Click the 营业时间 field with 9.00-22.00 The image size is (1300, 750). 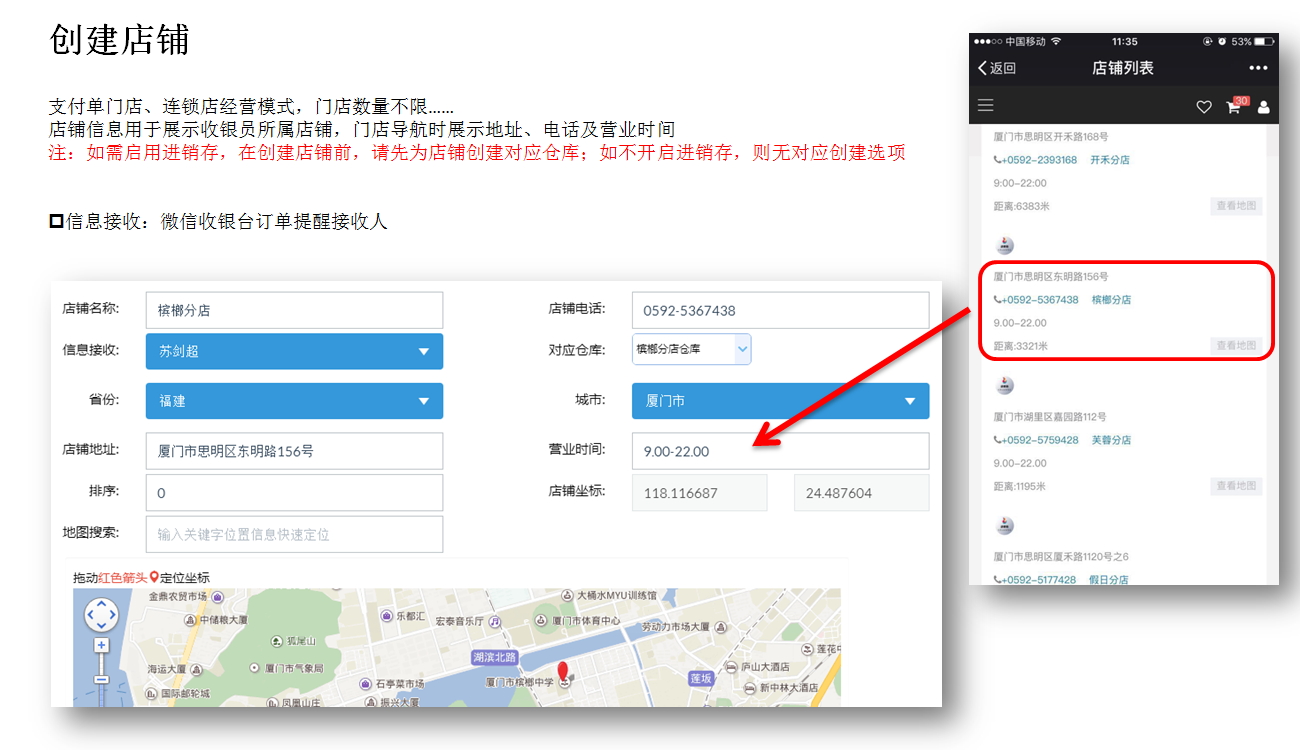780,451
